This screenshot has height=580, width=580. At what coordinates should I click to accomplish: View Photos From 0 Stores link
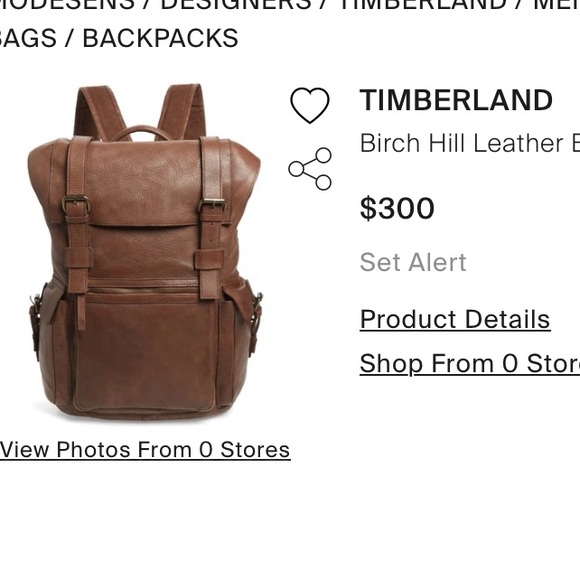[145, 450]
